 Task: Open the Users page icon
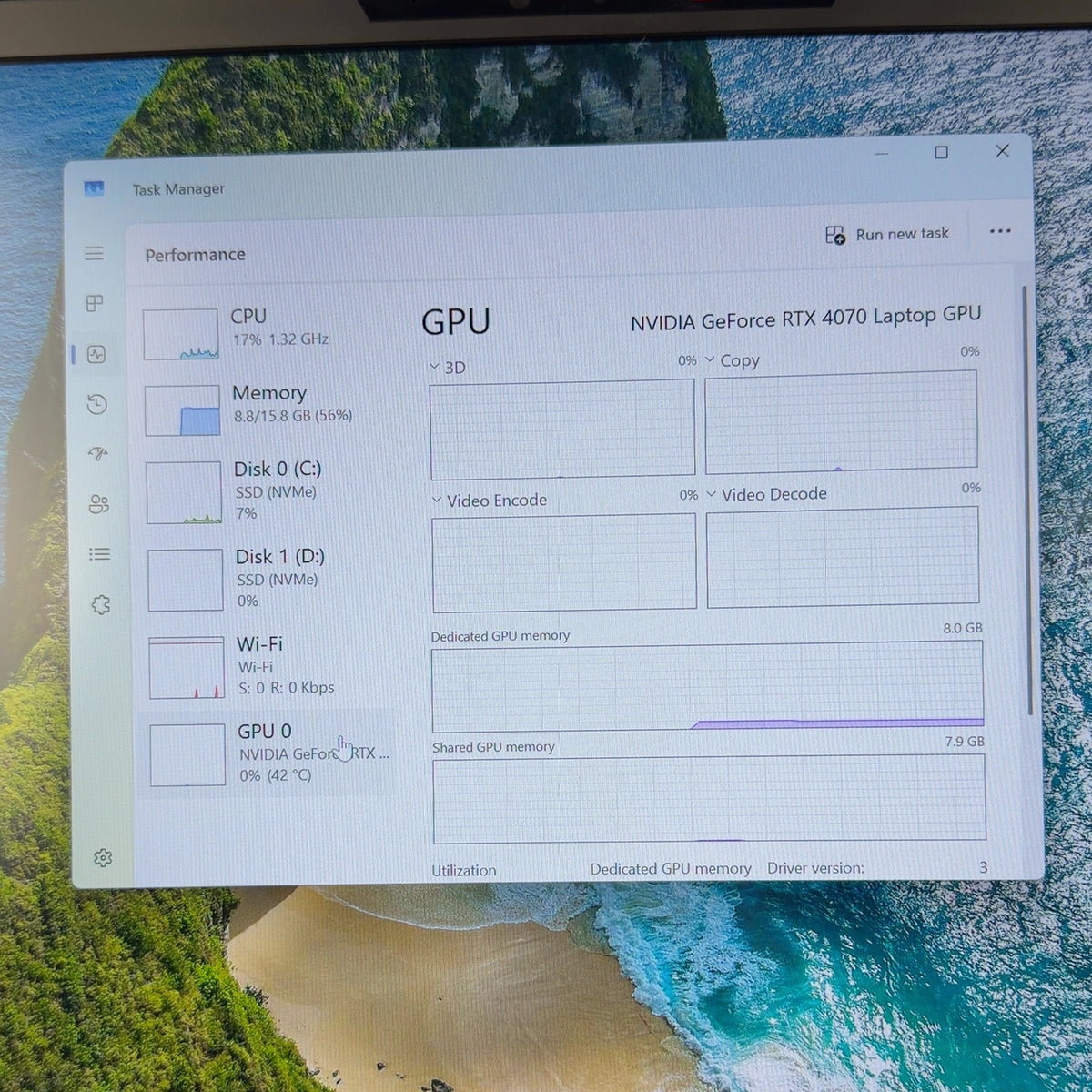click(99, 503)
